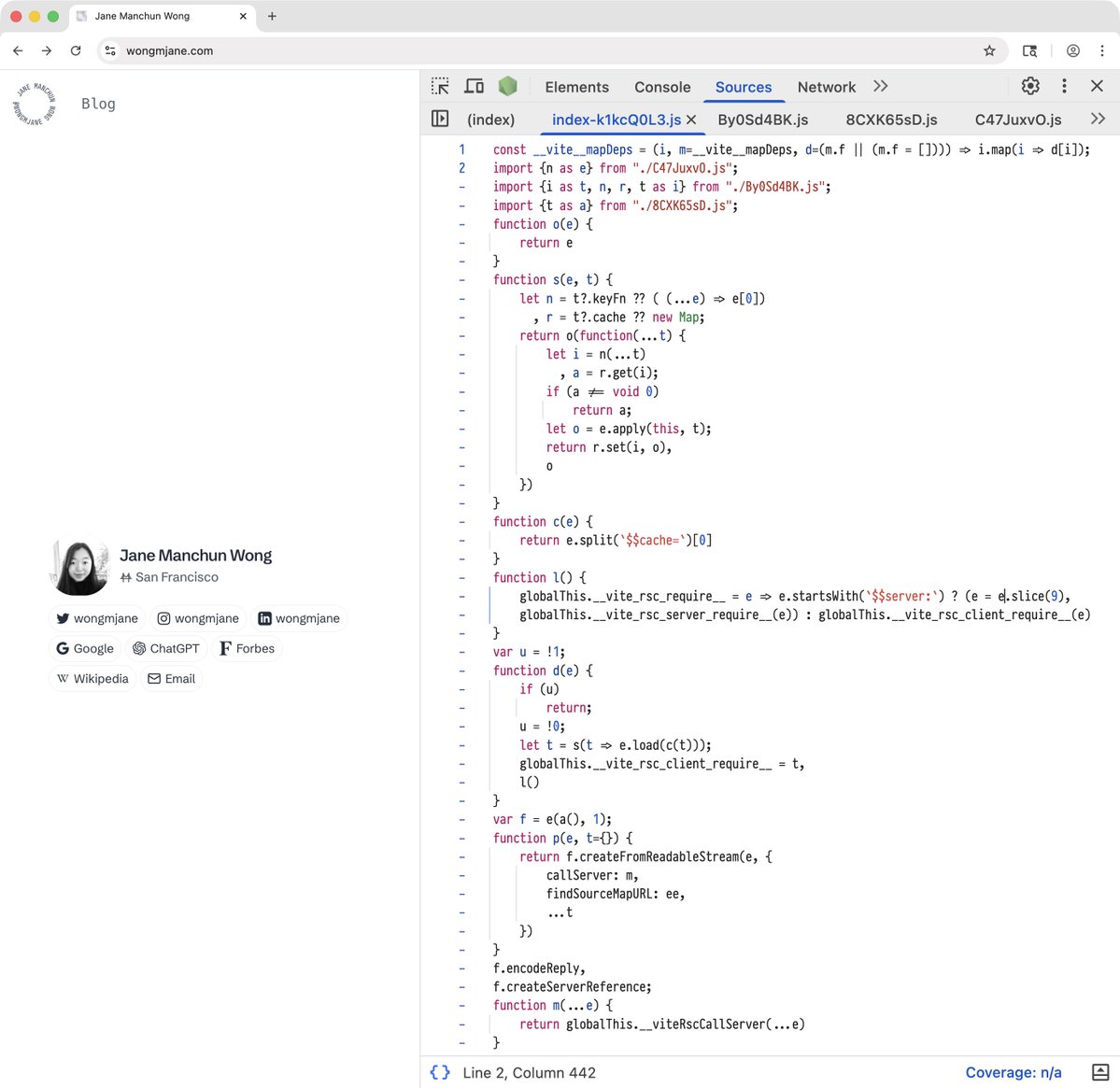
Task: Click the search tabs toolbar icon
Action: (x=1029, y=50)
